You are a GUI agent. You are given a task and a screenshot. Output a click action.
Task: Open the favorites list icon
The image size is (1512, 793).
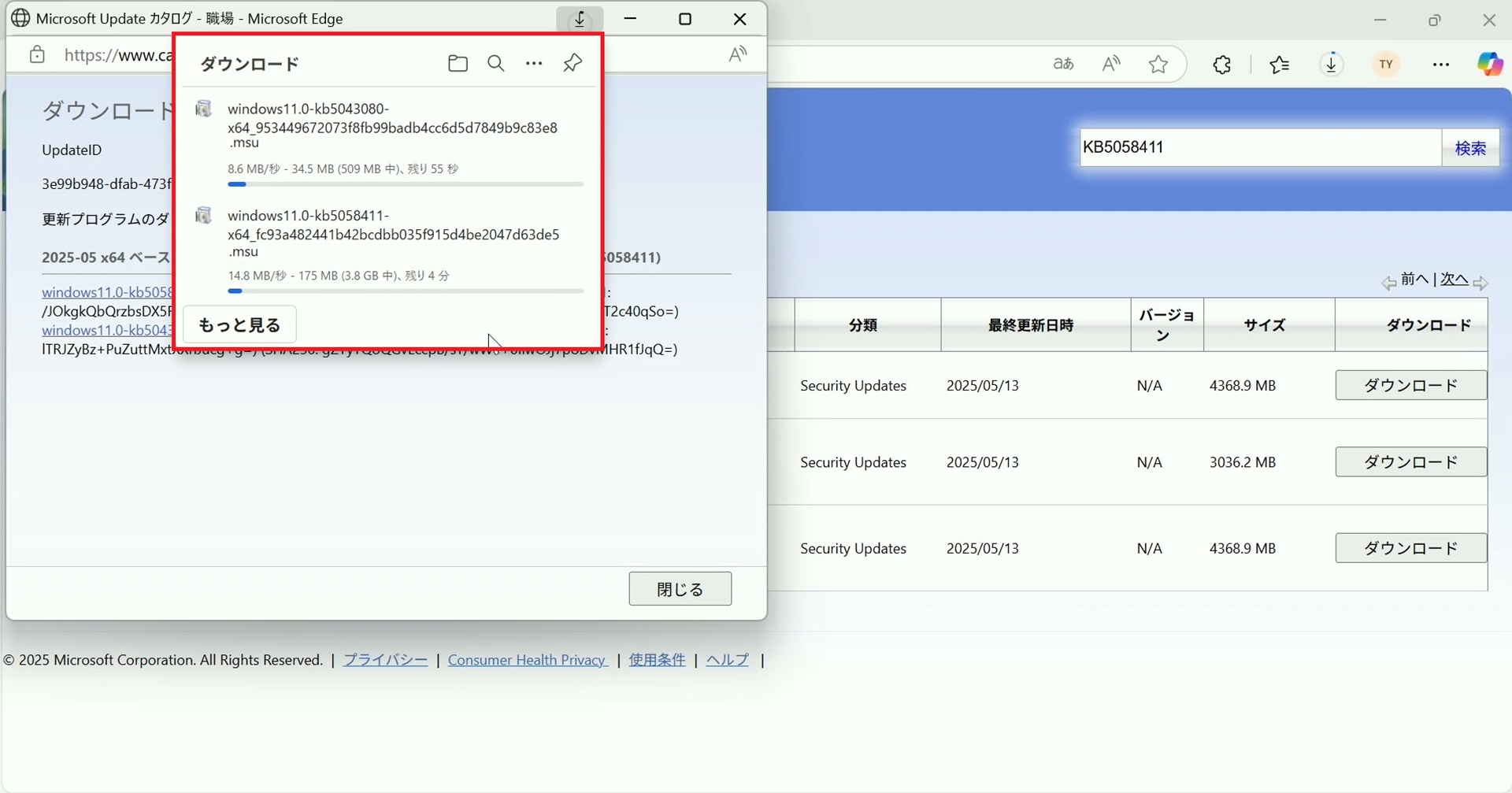[x=1280, y=65]
